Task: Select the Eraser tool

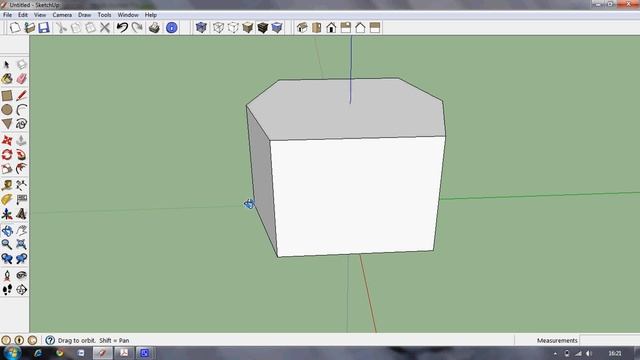Action: 21,78
